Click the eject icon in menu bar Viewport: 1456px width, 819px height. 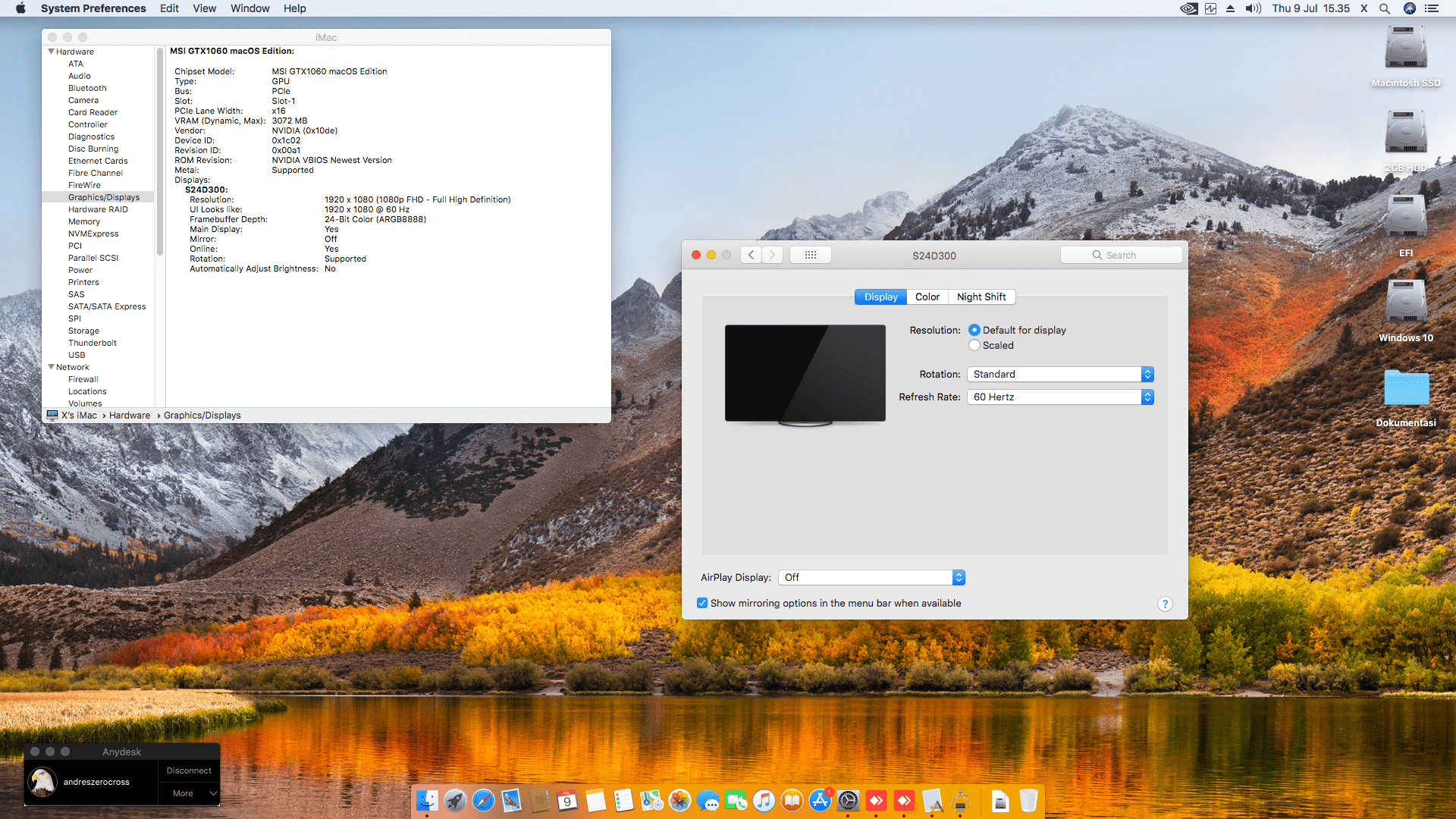tap(1230, 8)
